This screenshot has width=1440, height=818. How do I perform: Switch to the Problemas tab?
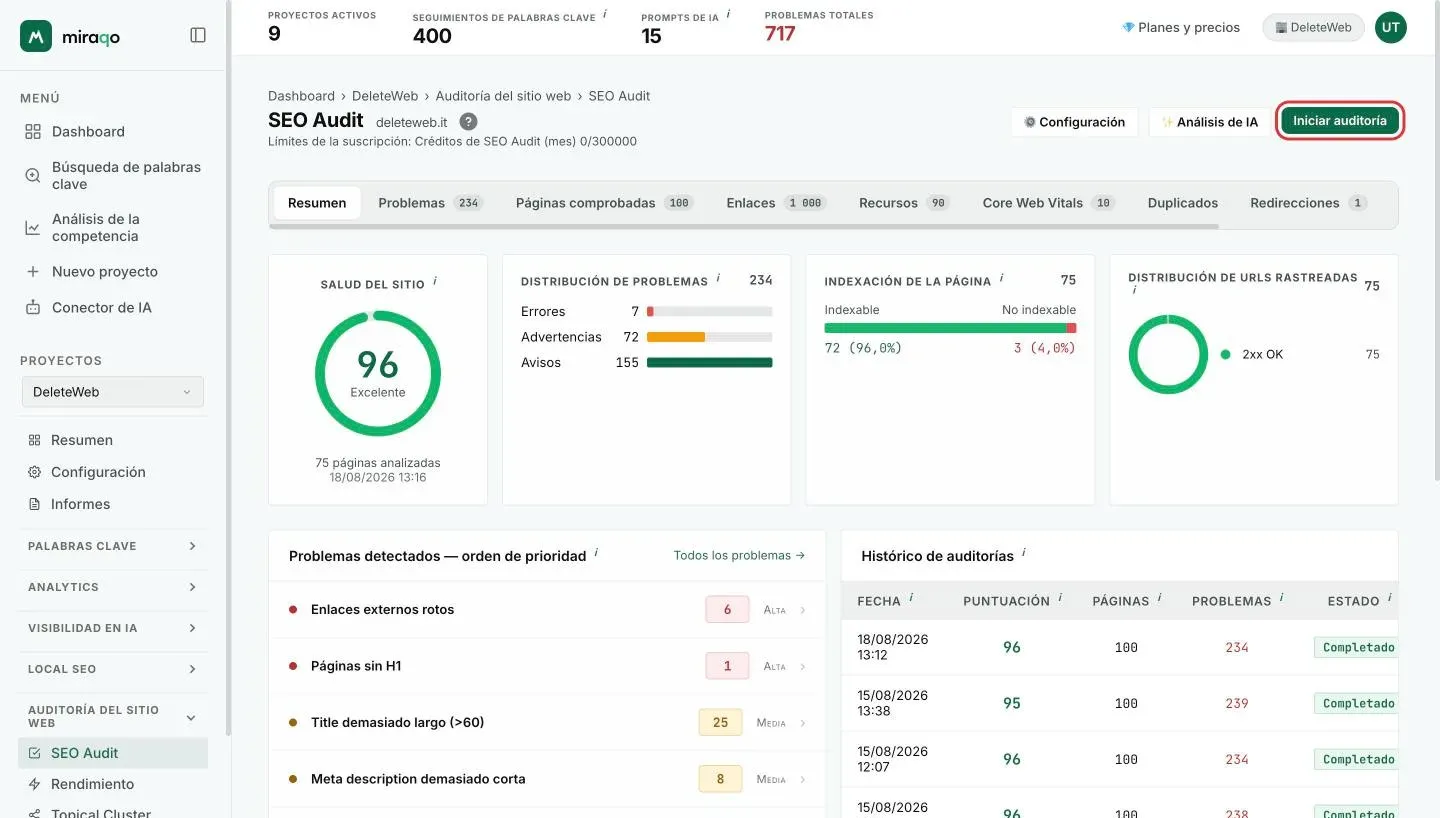(430, 203)
